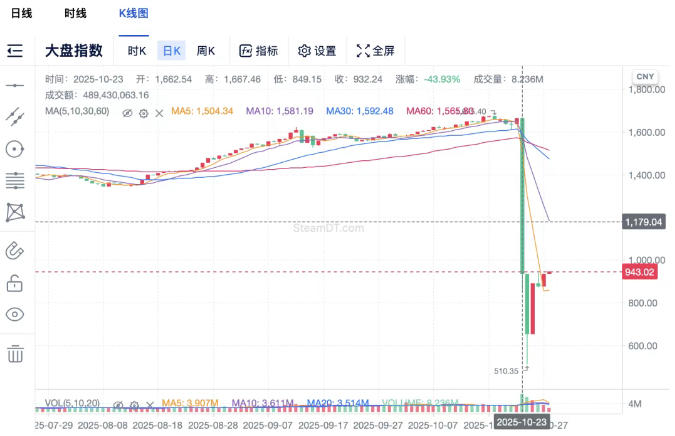Select the horizontal line drawing tool
The image size is (675, 436).
[x=15, y=85]
